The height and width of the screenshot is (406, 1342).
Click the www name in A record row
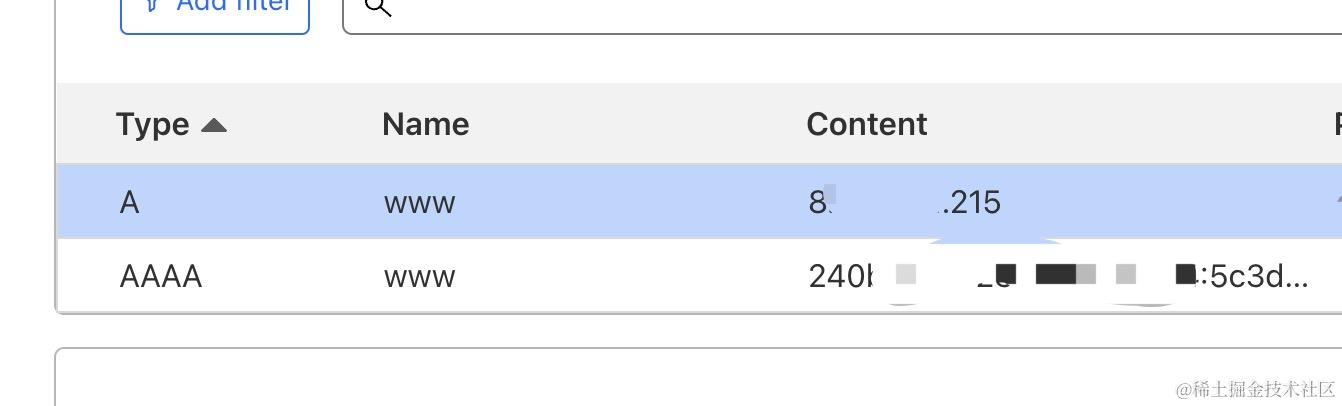(x=419, y=203)
